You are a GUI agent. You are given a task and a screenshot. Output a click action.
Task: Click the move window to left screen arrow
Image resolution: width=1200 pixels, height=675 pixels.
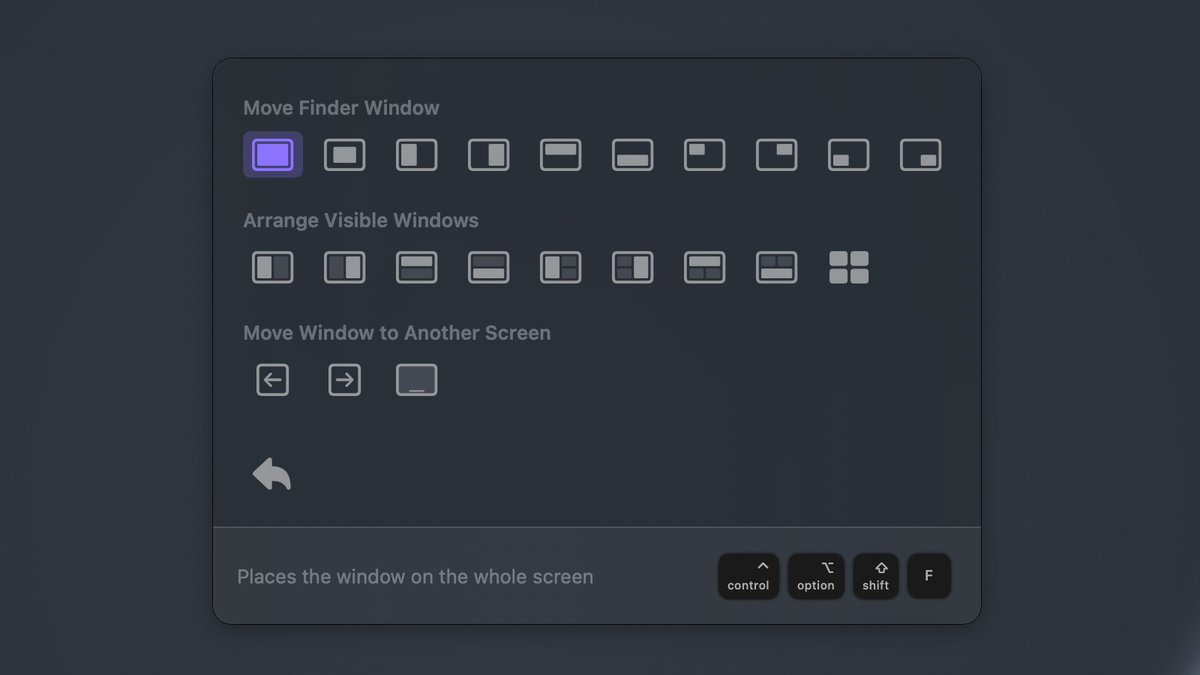272,379
